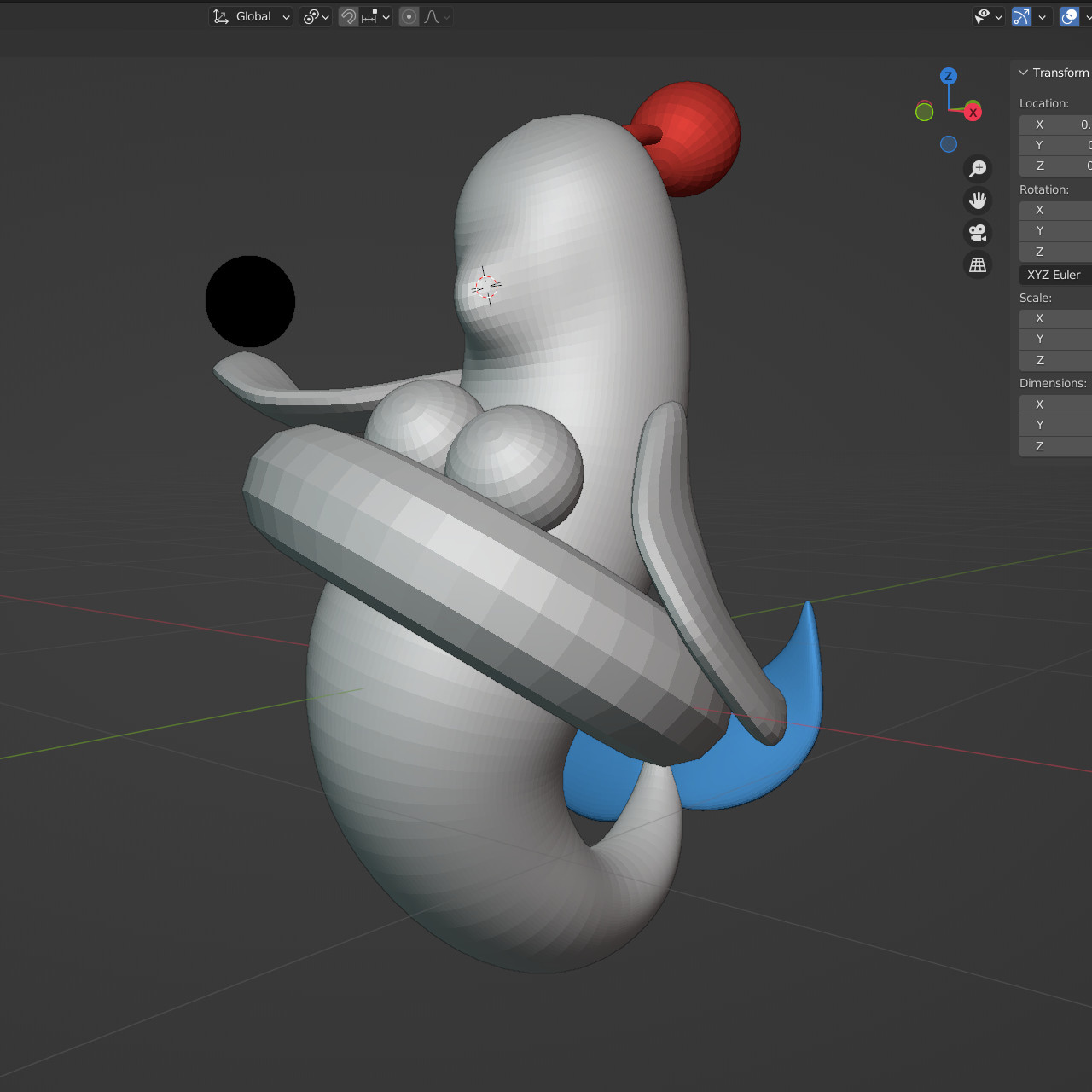Toggle the viewport overlays button
This screenshot has width=1092, height=1092.
pos(1069,17)
